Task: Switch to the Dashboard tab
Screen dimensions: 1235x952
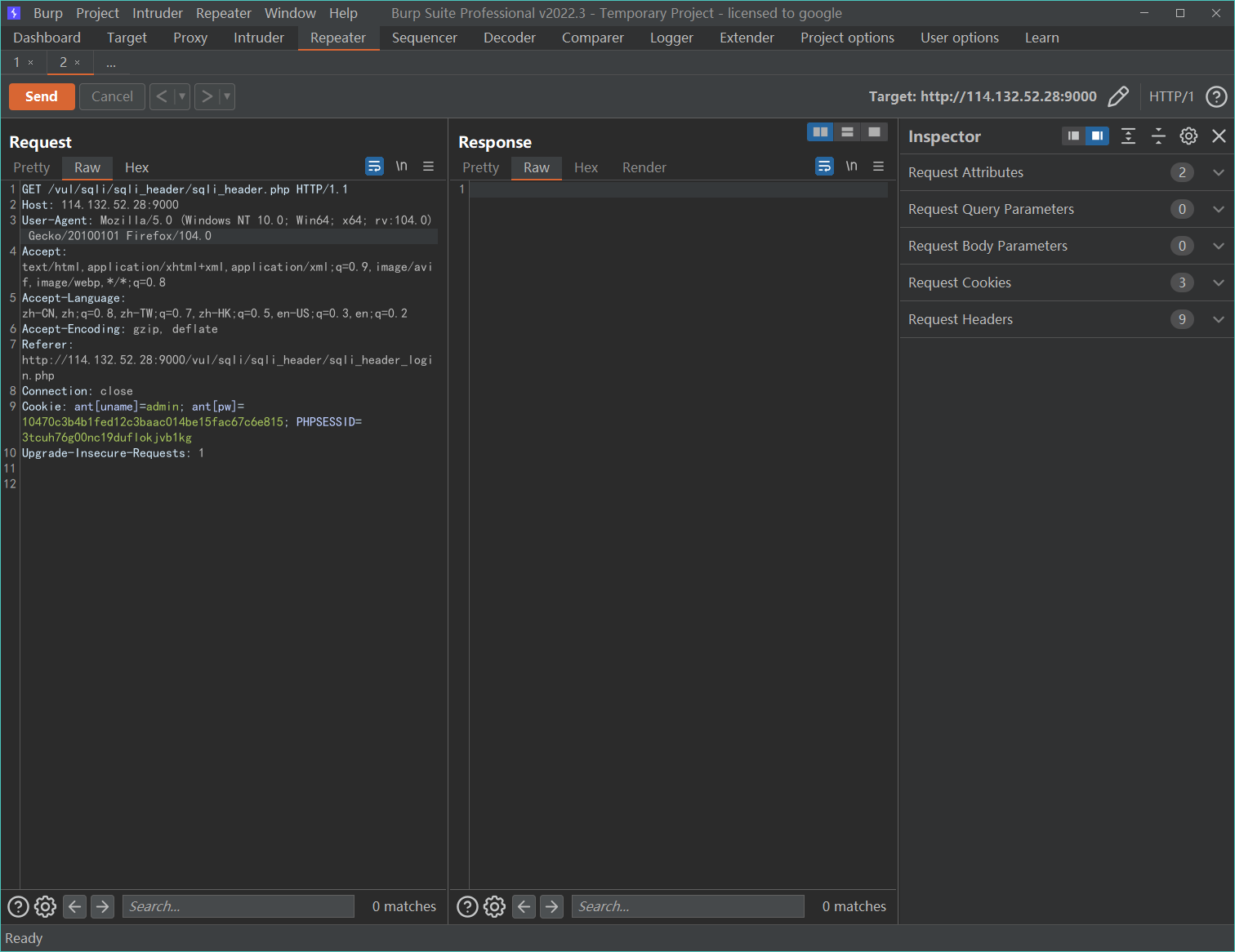Action: pyautogui.click(x=47, y=38)
